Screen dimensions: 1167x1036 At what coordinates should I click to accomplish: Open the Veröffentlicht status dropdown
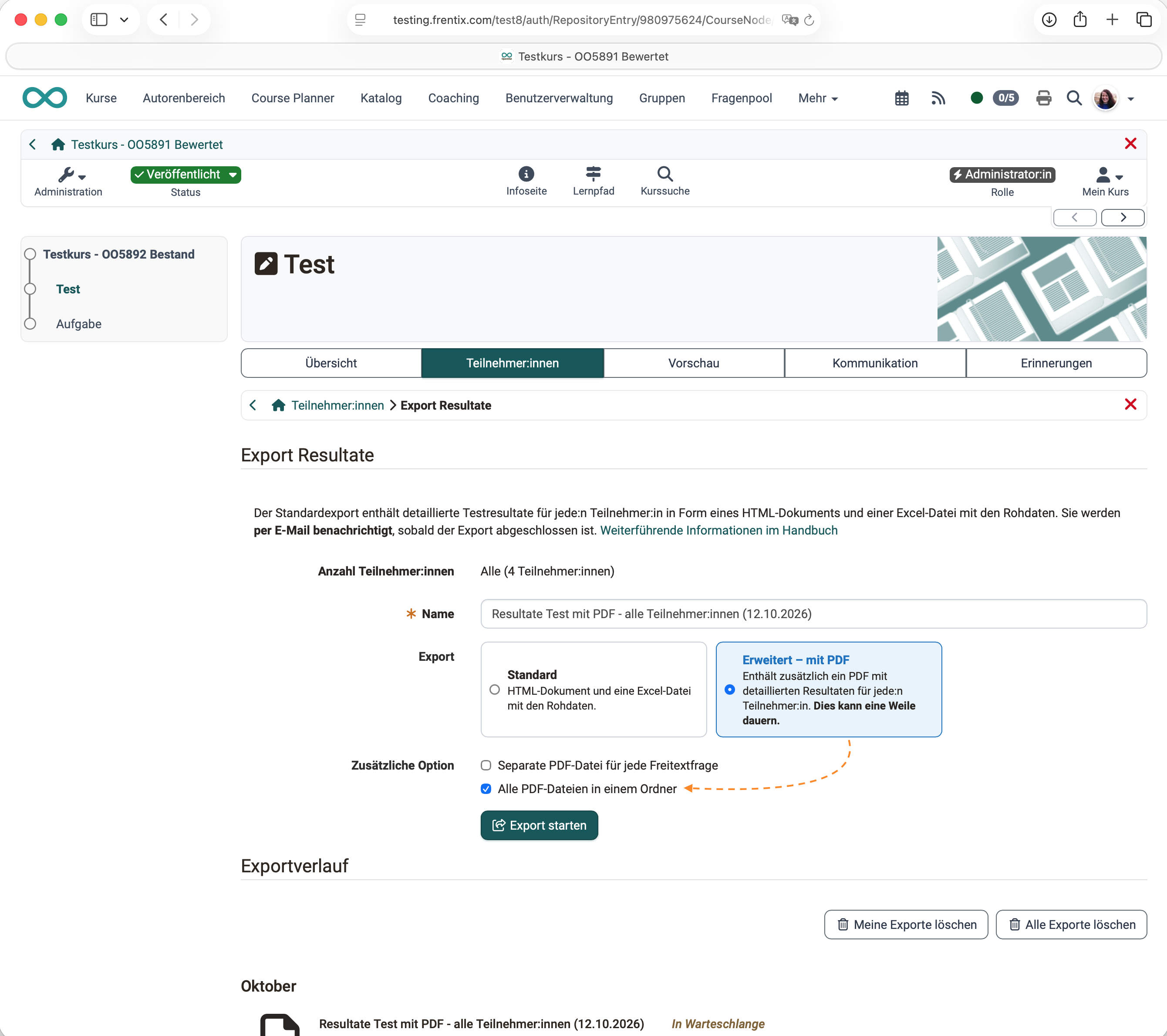point(186,175)
